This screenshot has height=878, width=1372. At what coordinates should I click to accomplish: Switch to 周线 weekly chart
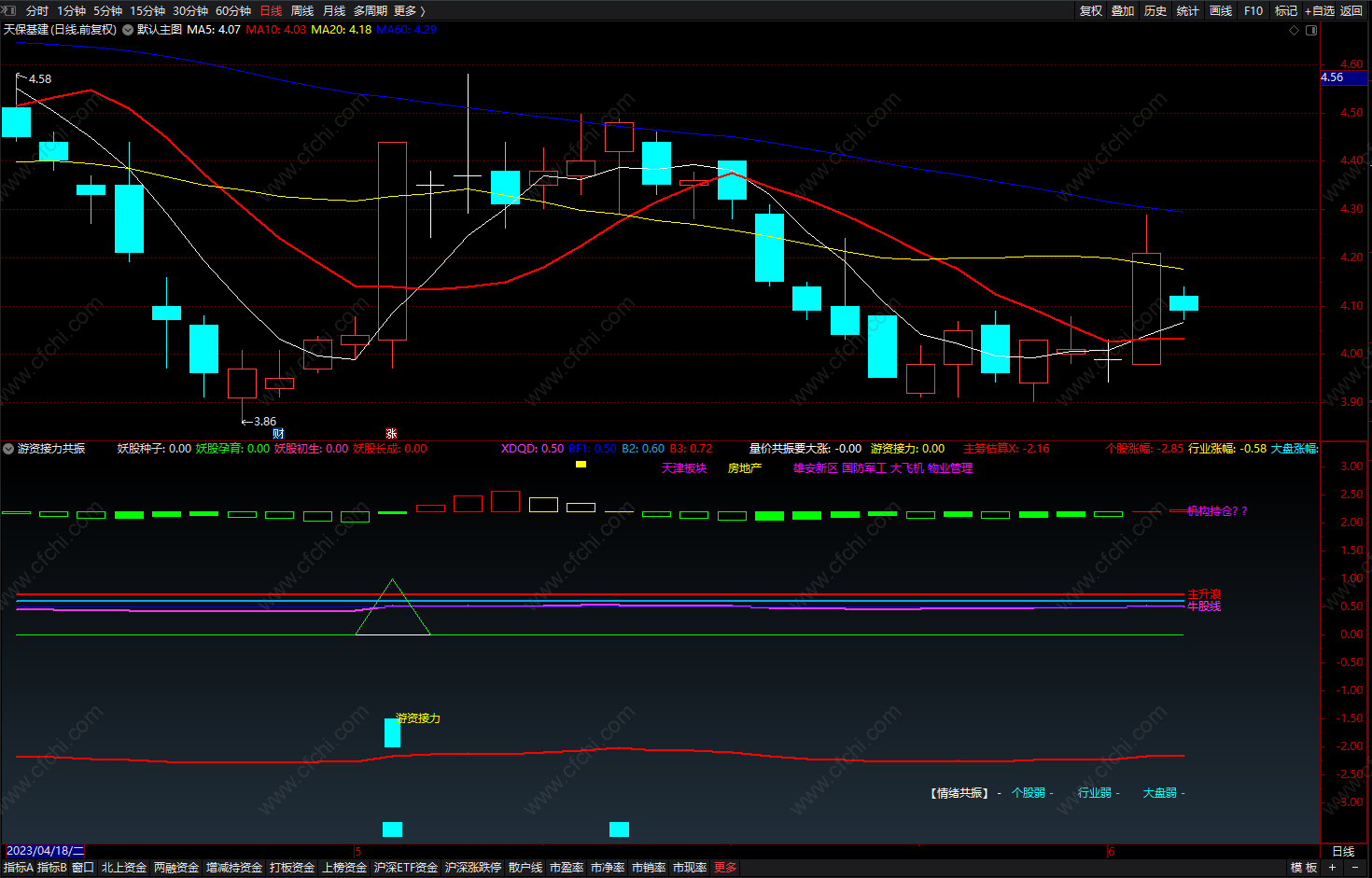tap(302, 10)
